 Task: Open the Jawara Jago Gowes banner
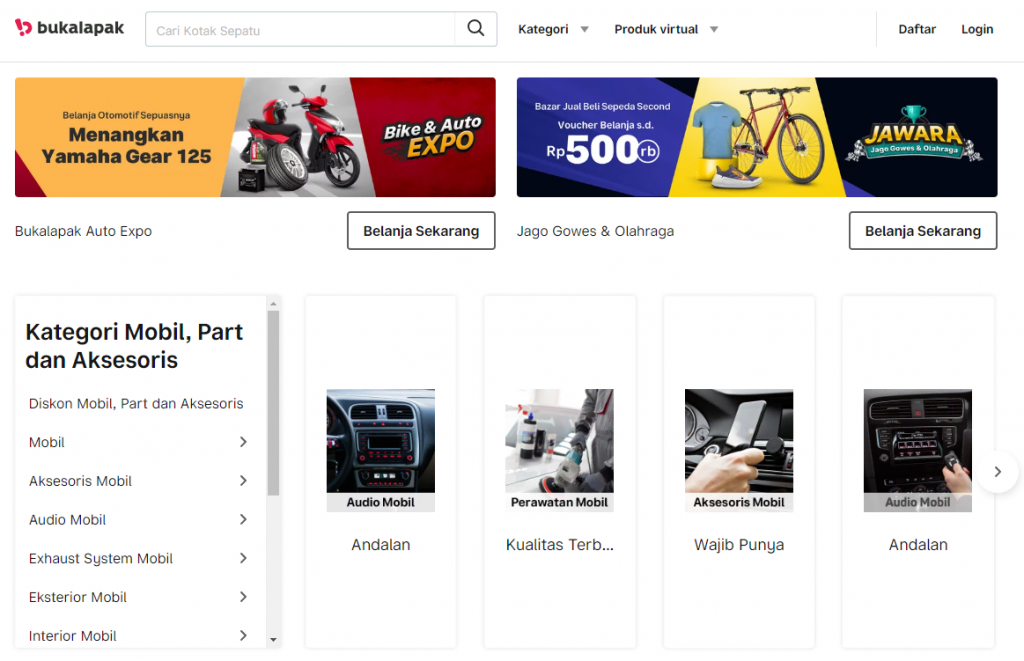[x=757, y=137]
